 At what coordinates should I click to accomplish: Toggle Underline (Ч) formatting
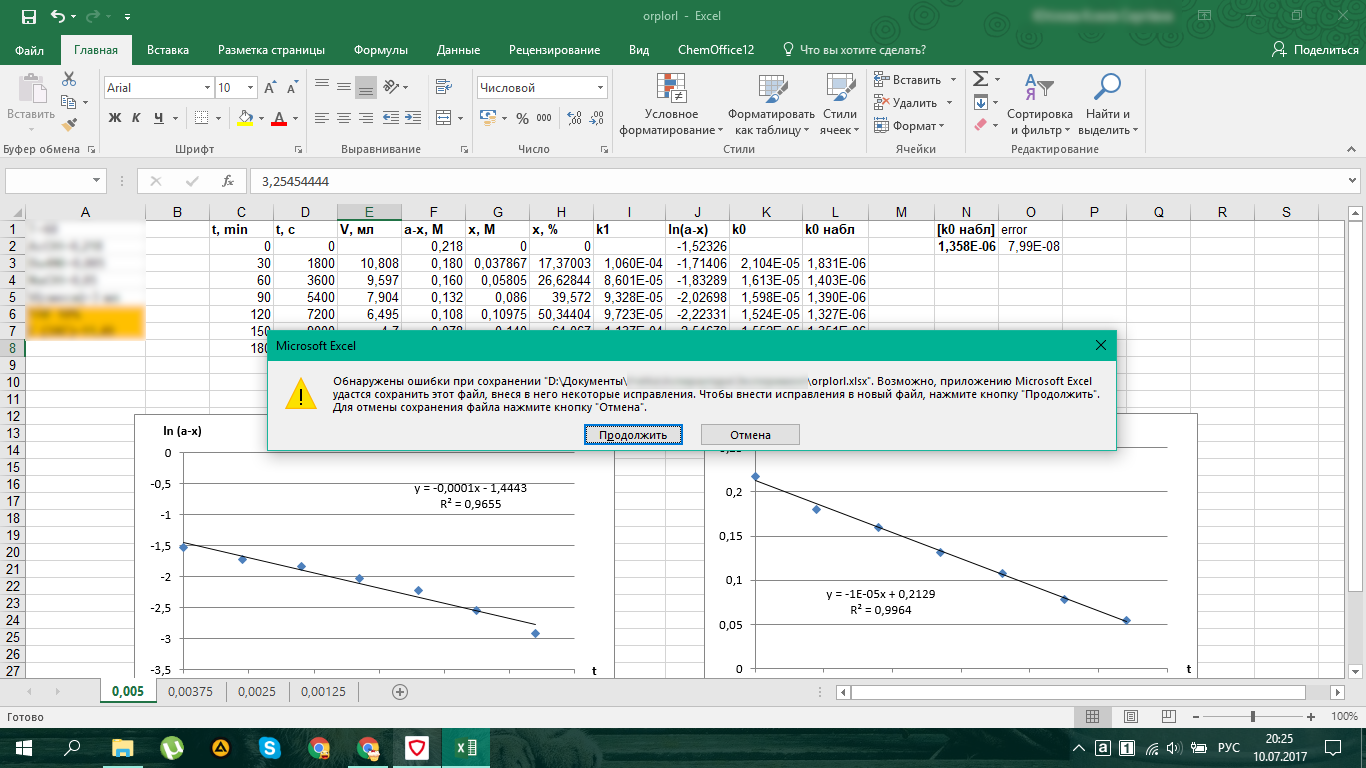pyautogui.click(x=159, y=118)
